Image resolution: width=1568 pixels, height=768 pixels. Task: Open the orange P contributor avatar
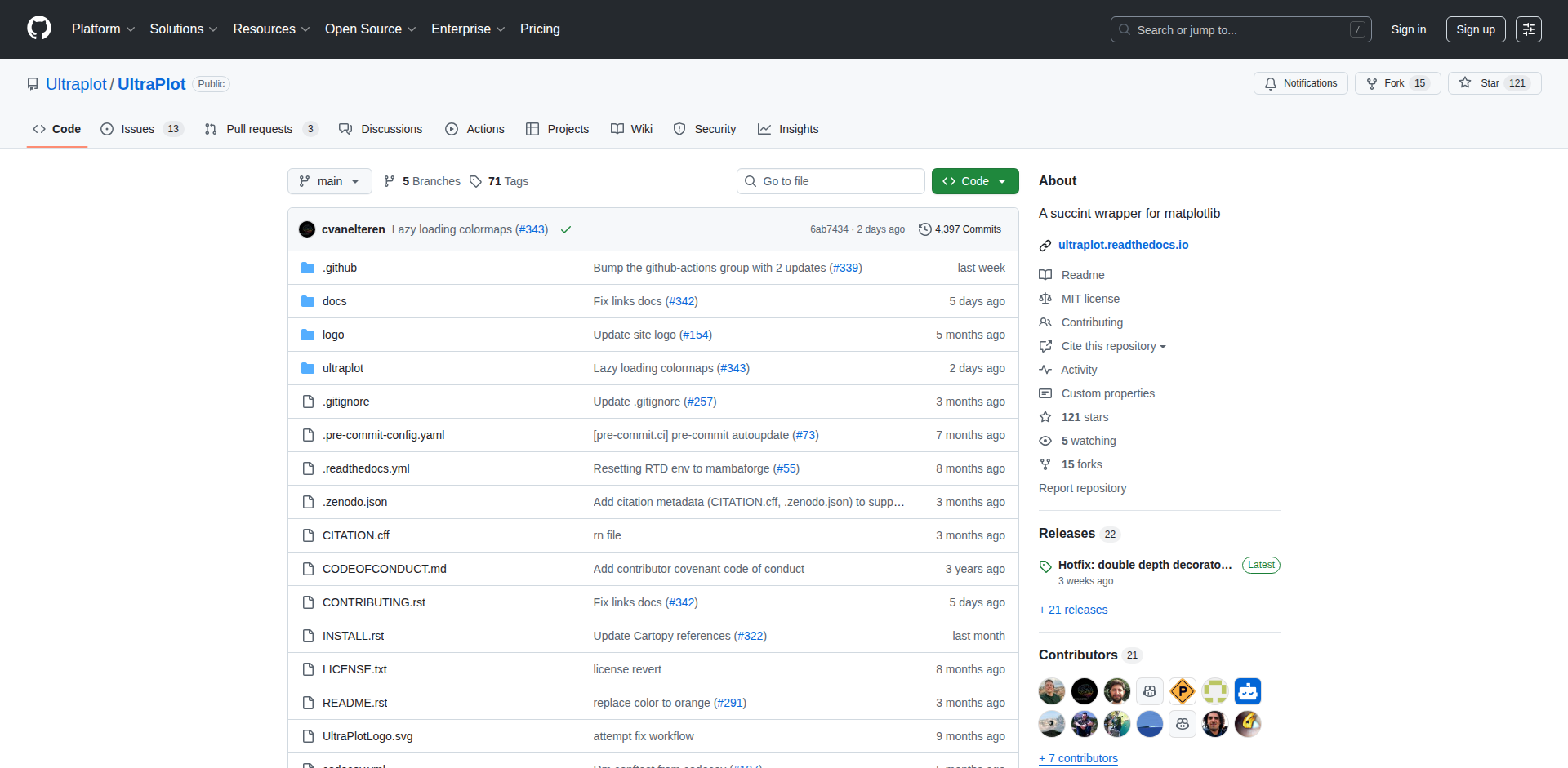pos(1183,691)
